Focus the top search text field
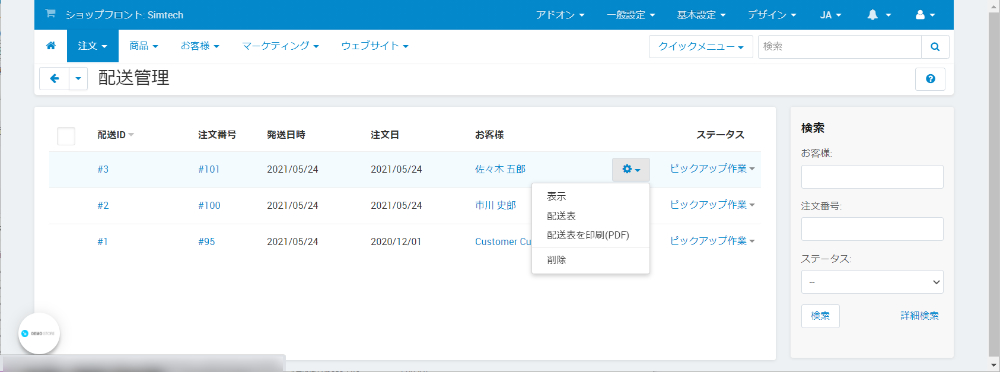The width and height of the screenshot is (1000, 372). 839,47
